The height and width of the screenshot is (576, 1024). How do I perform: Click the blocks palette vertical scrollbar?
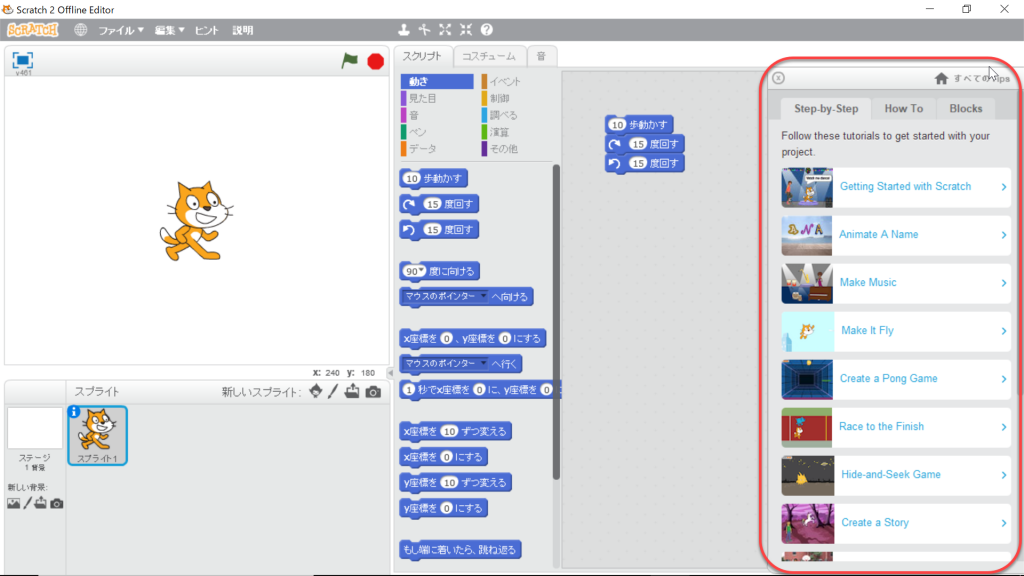556,322
